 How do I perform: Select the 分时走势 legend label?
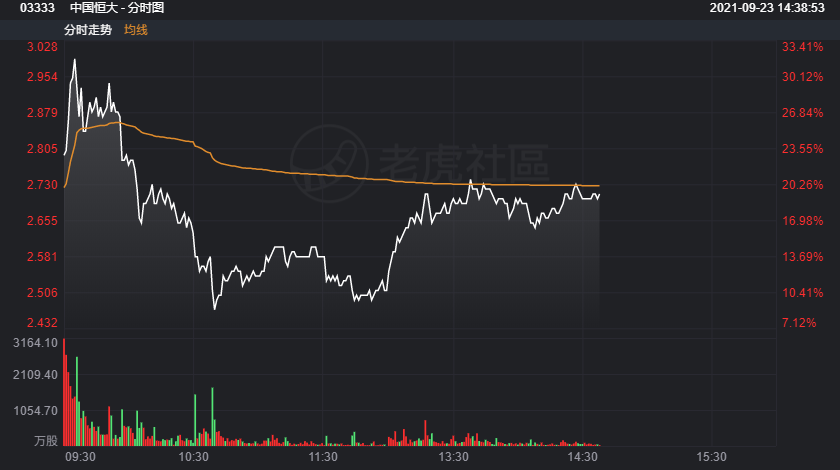(x=88, y=30)
